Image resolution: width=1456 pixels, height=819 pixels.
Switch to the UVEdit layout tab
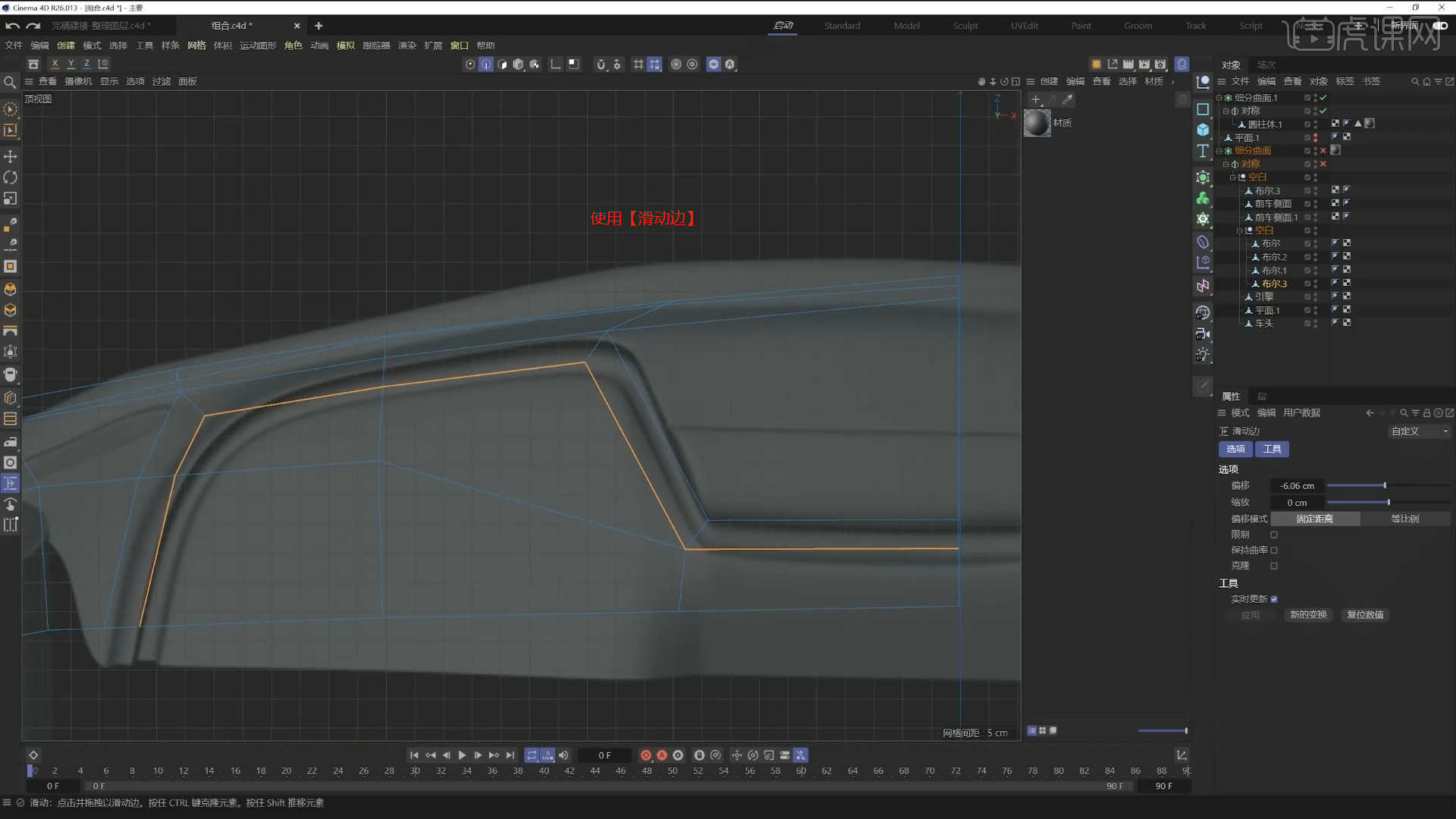click(x=1025, y=26)
